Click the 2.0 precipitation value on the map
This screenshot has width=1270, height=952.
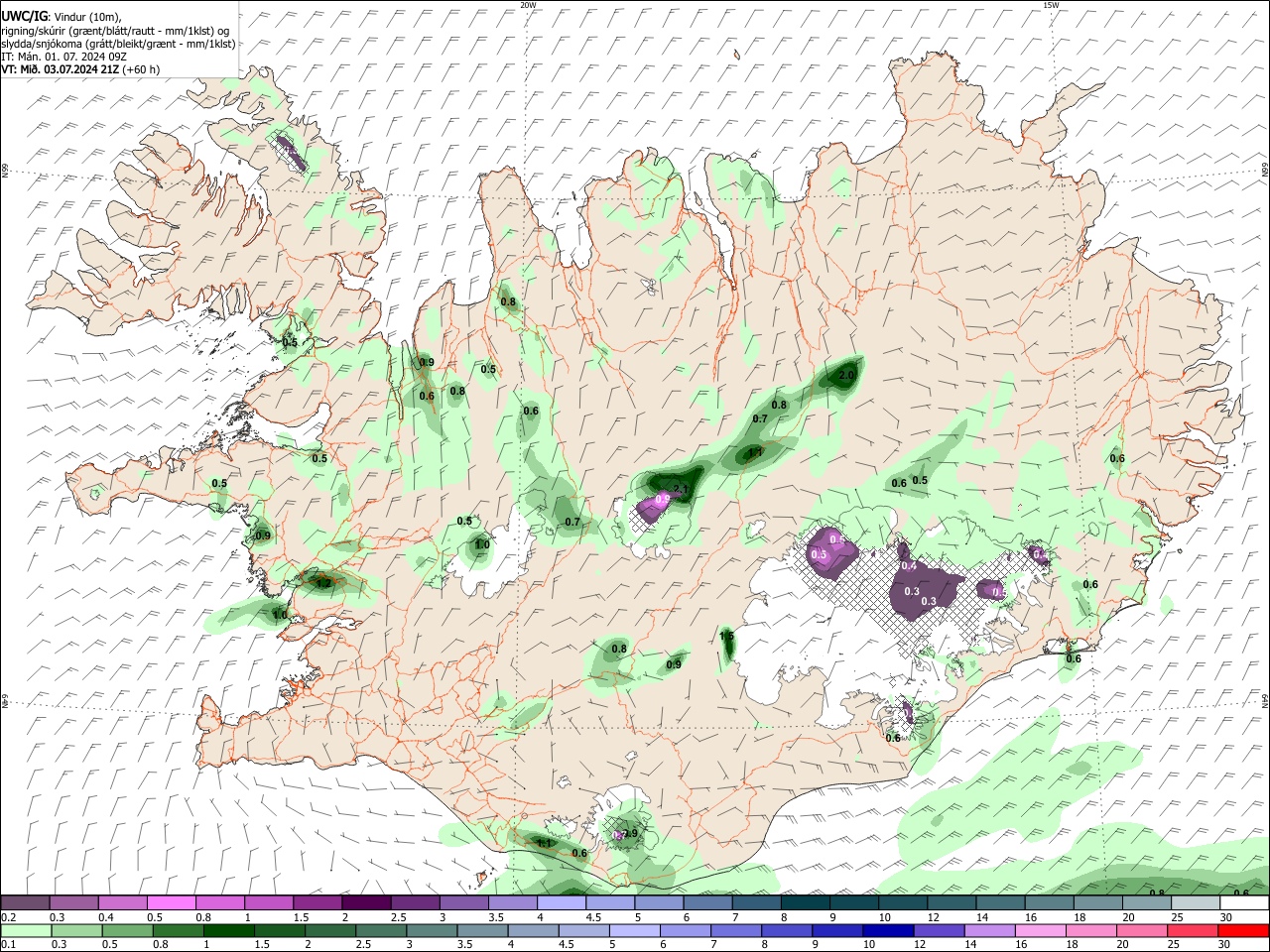[846, 376]
